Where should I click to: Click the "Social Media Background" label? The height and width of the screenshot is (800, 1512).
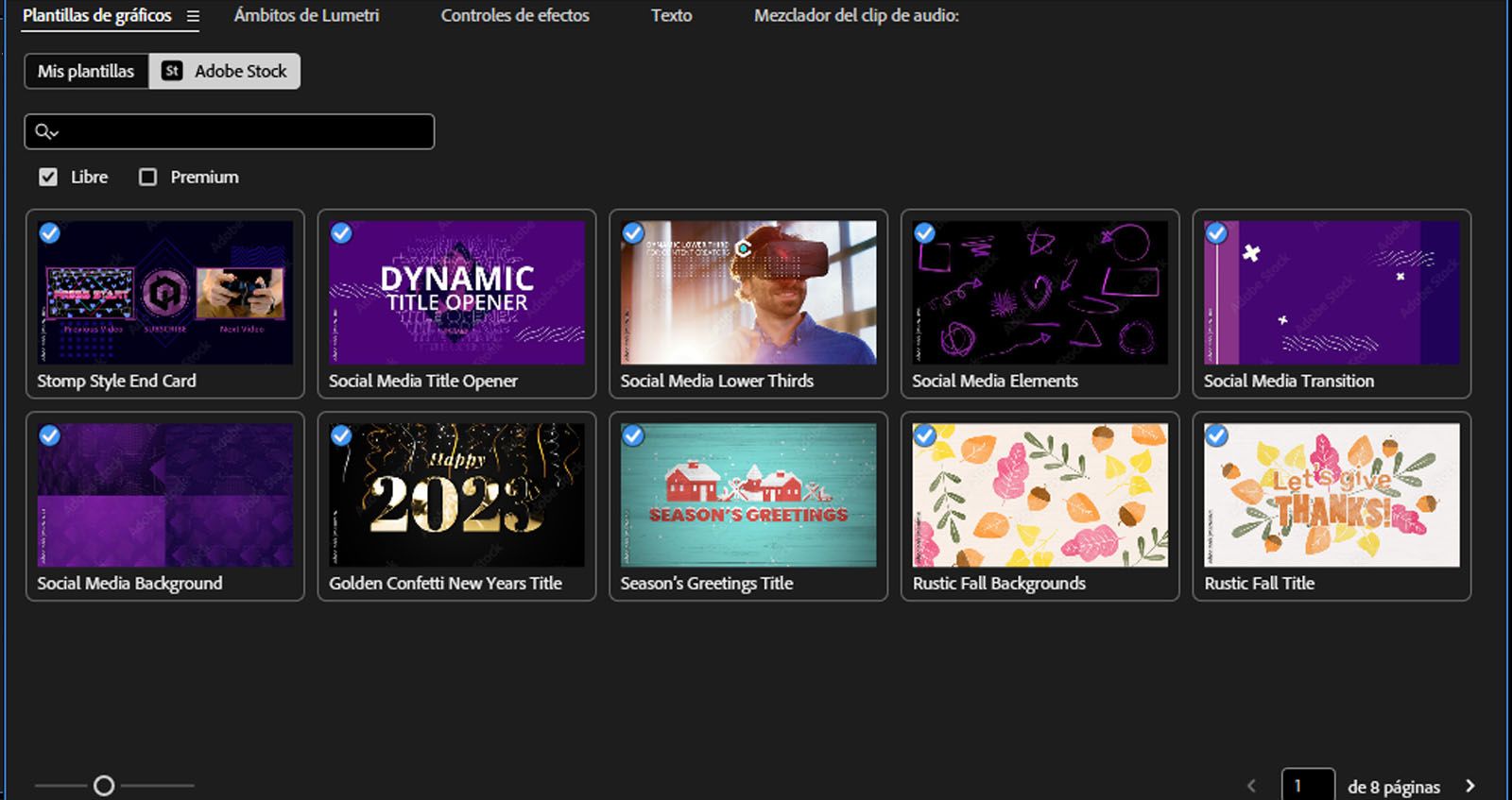pyautogui.click(x=130, y=583)
